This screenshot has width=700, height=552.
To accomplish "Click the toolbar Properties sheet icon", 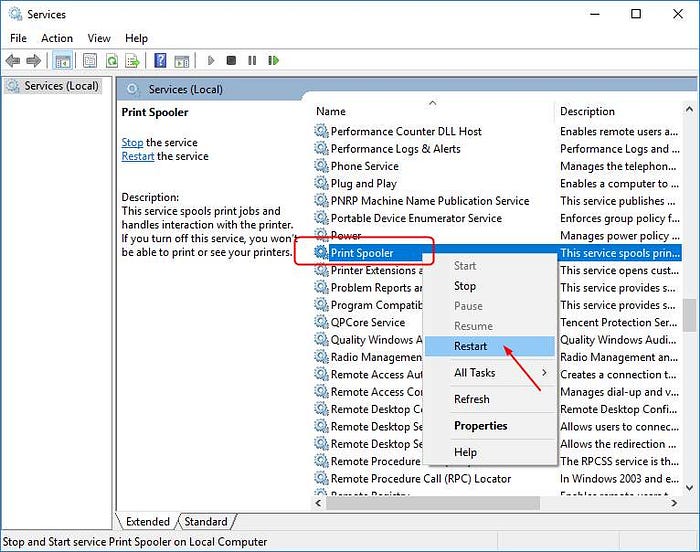I will point(90,60).
